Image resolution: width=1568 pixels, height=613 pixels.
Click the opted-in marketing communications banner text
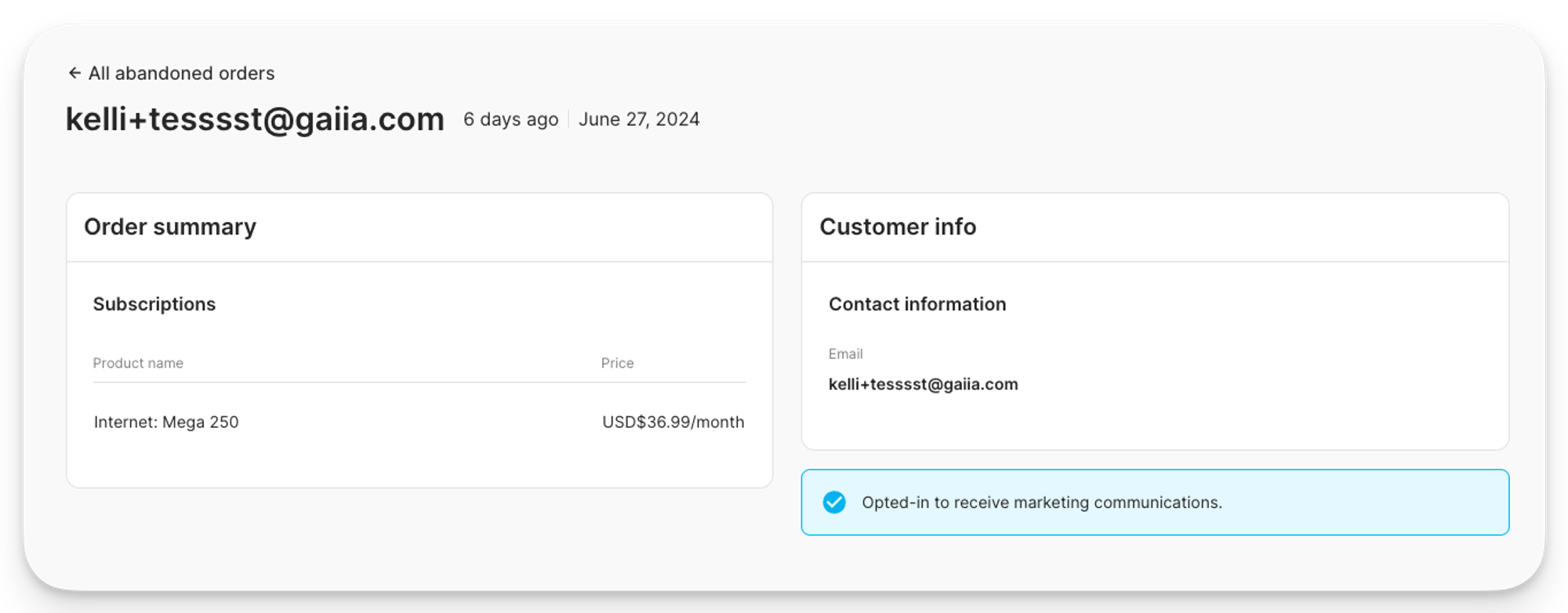pos(1042,502)
